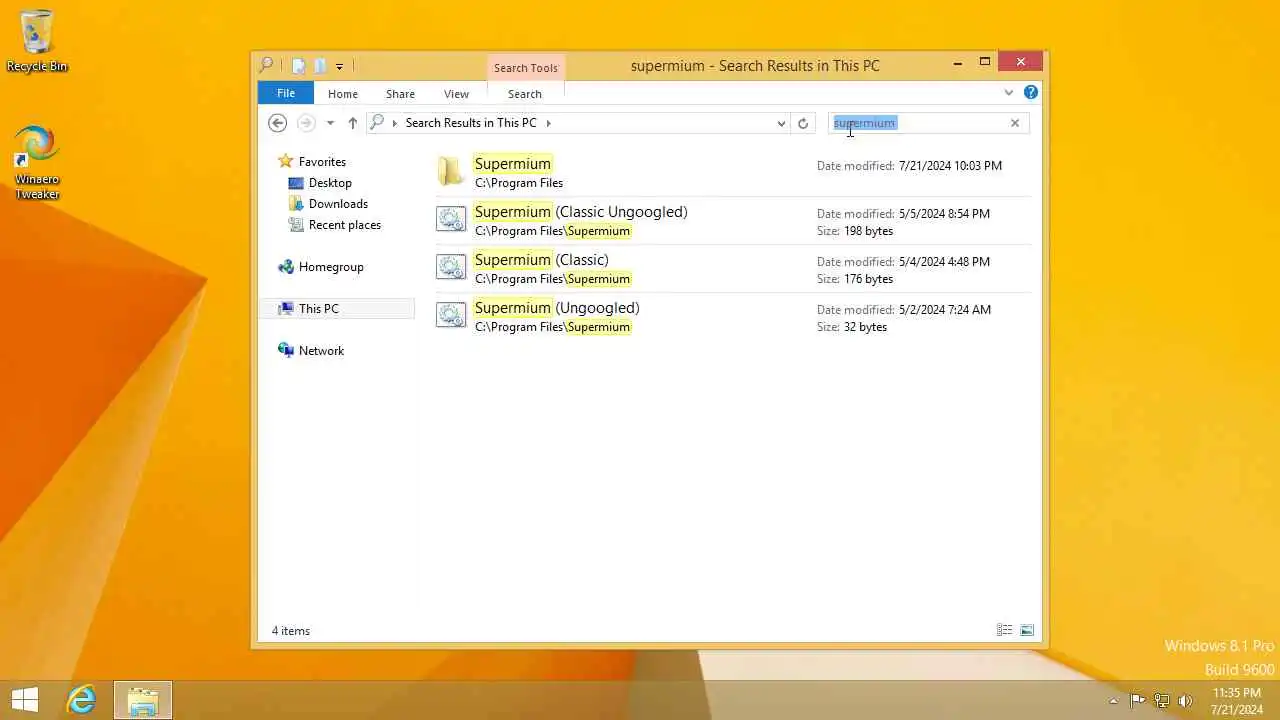Image resolution: width=1280 pixels, height=720 pixels.
Task: Select This PC in the navigation pane
Action: (318, 309)
